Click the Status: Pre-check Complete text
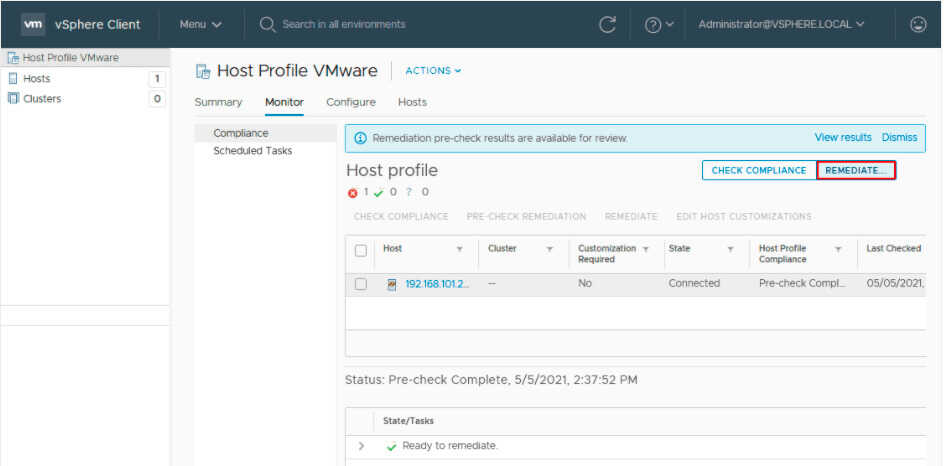This screenshot has width=944, height=466. (491, 380)
